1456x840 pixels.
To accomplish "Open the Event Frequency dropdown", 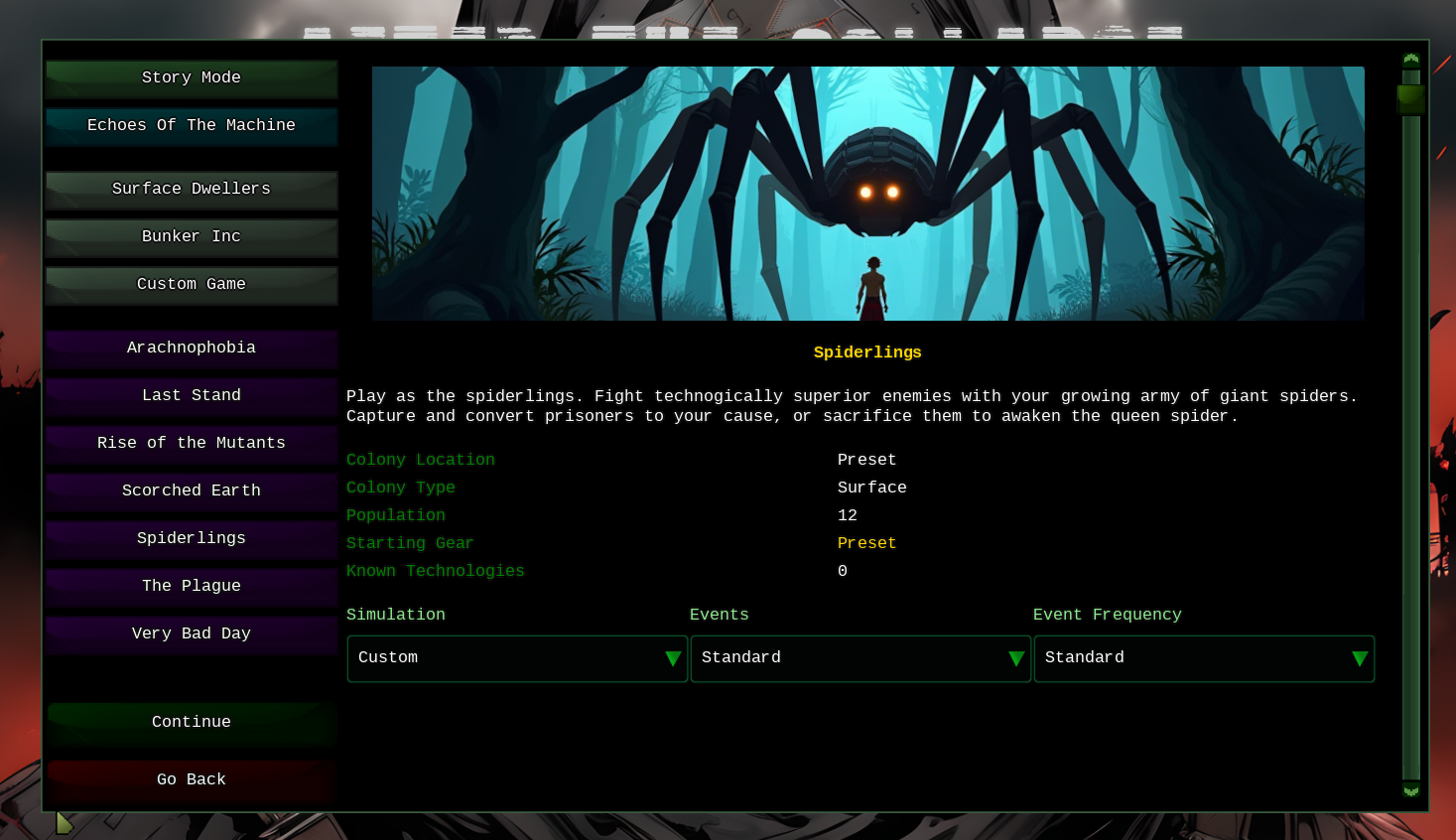I will coord(1204,658).
